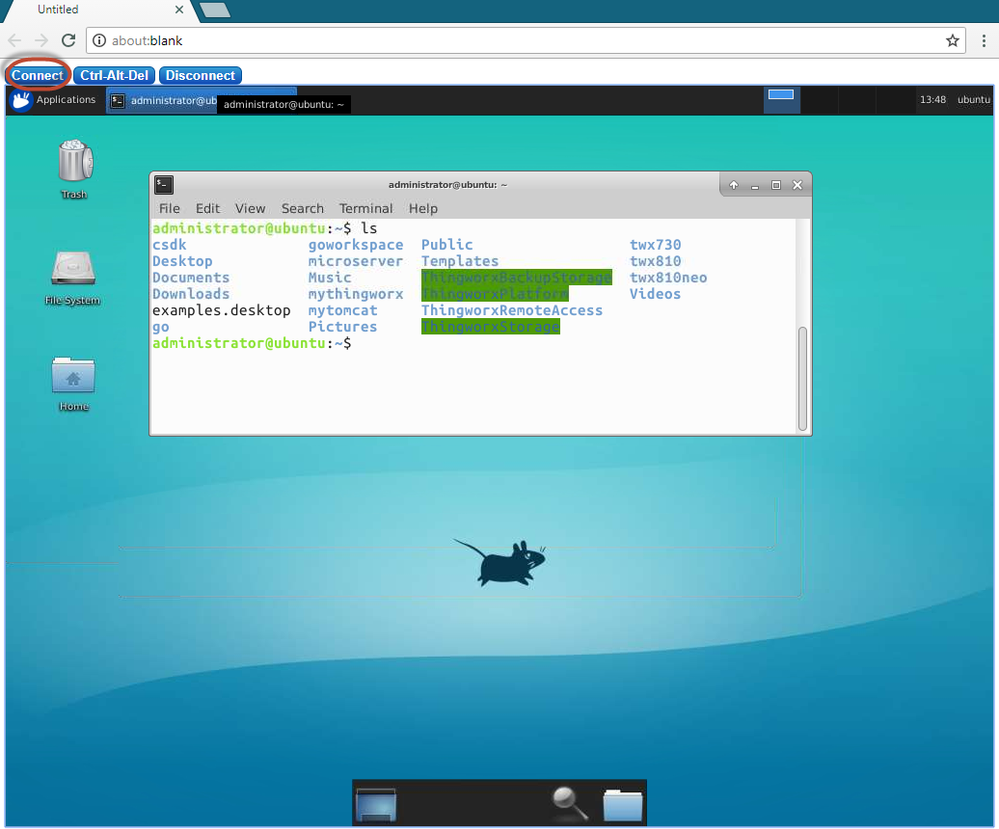Viewport: 999px width, 829px height.
Task: Click the mythingworx directory name
Action: [x=356, y=294]
